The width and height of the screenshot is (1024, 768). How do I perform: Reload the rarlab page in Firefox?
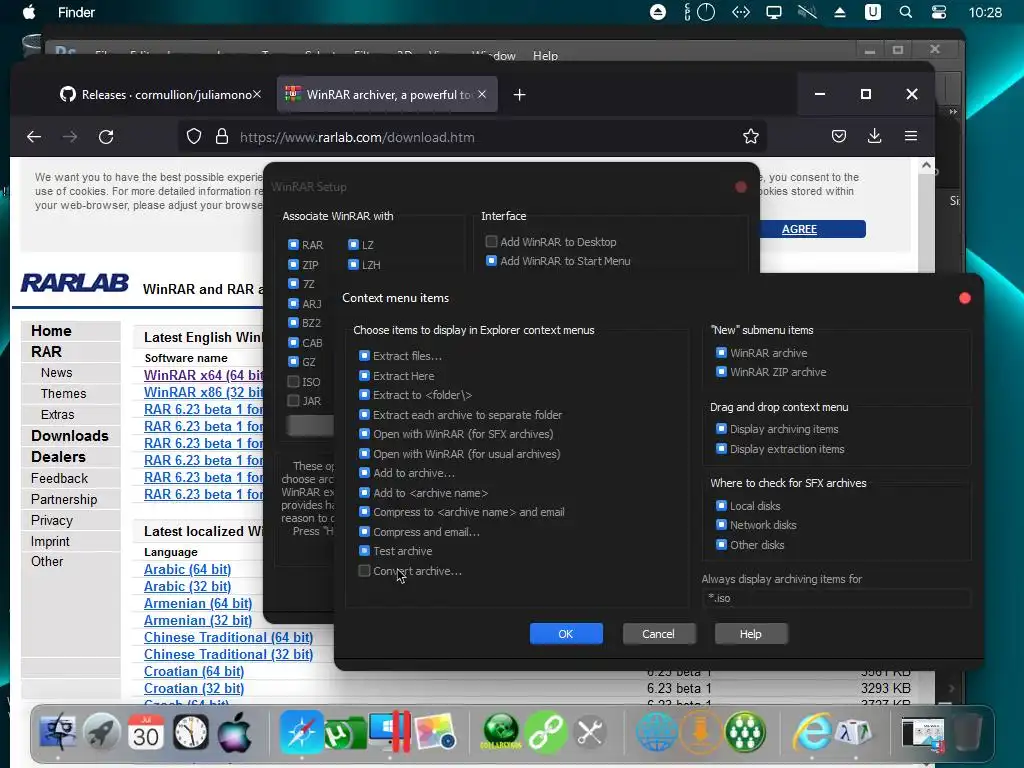106,136
